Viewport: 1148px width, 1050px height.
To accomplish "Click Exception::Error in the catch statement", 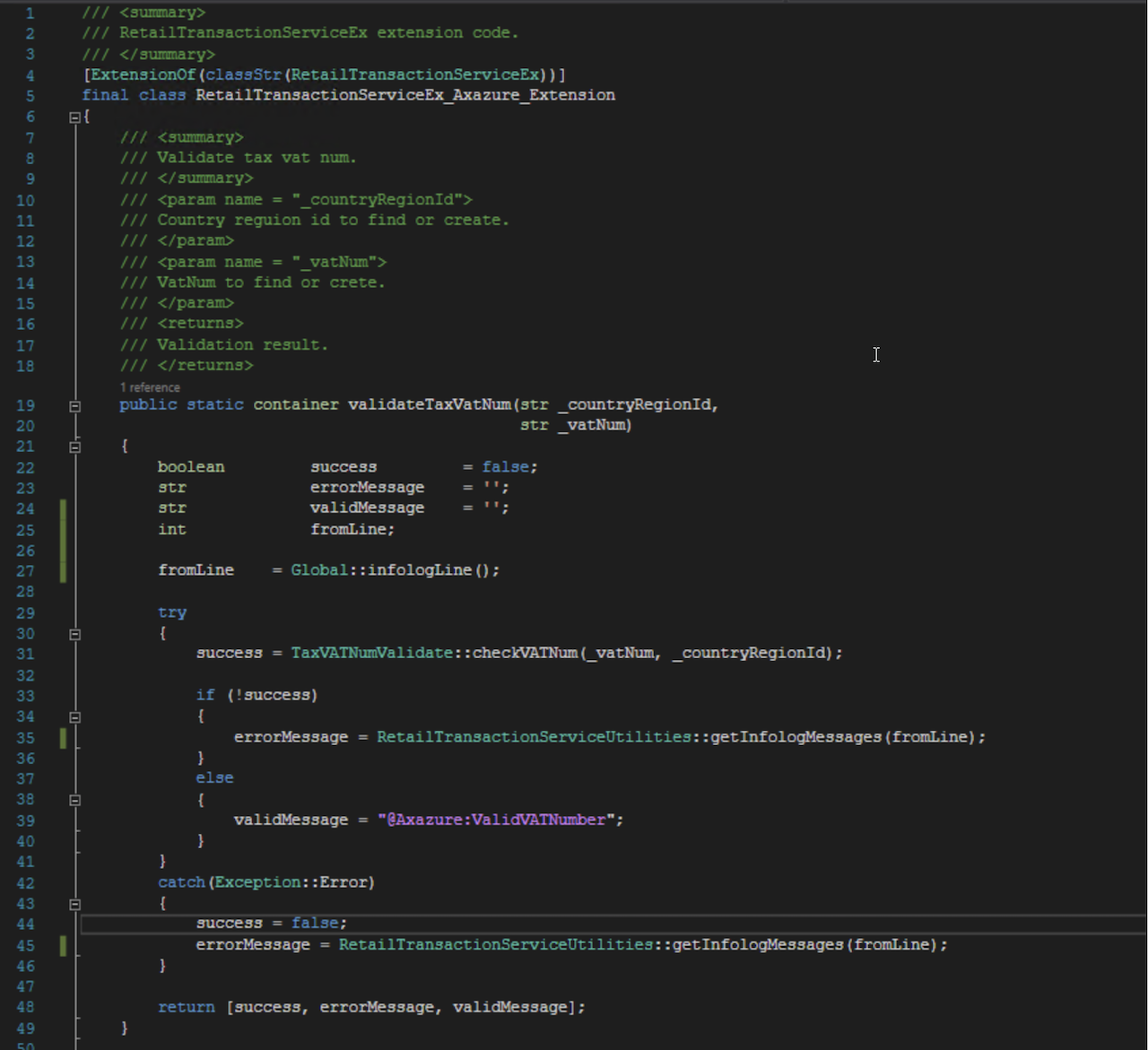I will [x=291, y=882].
